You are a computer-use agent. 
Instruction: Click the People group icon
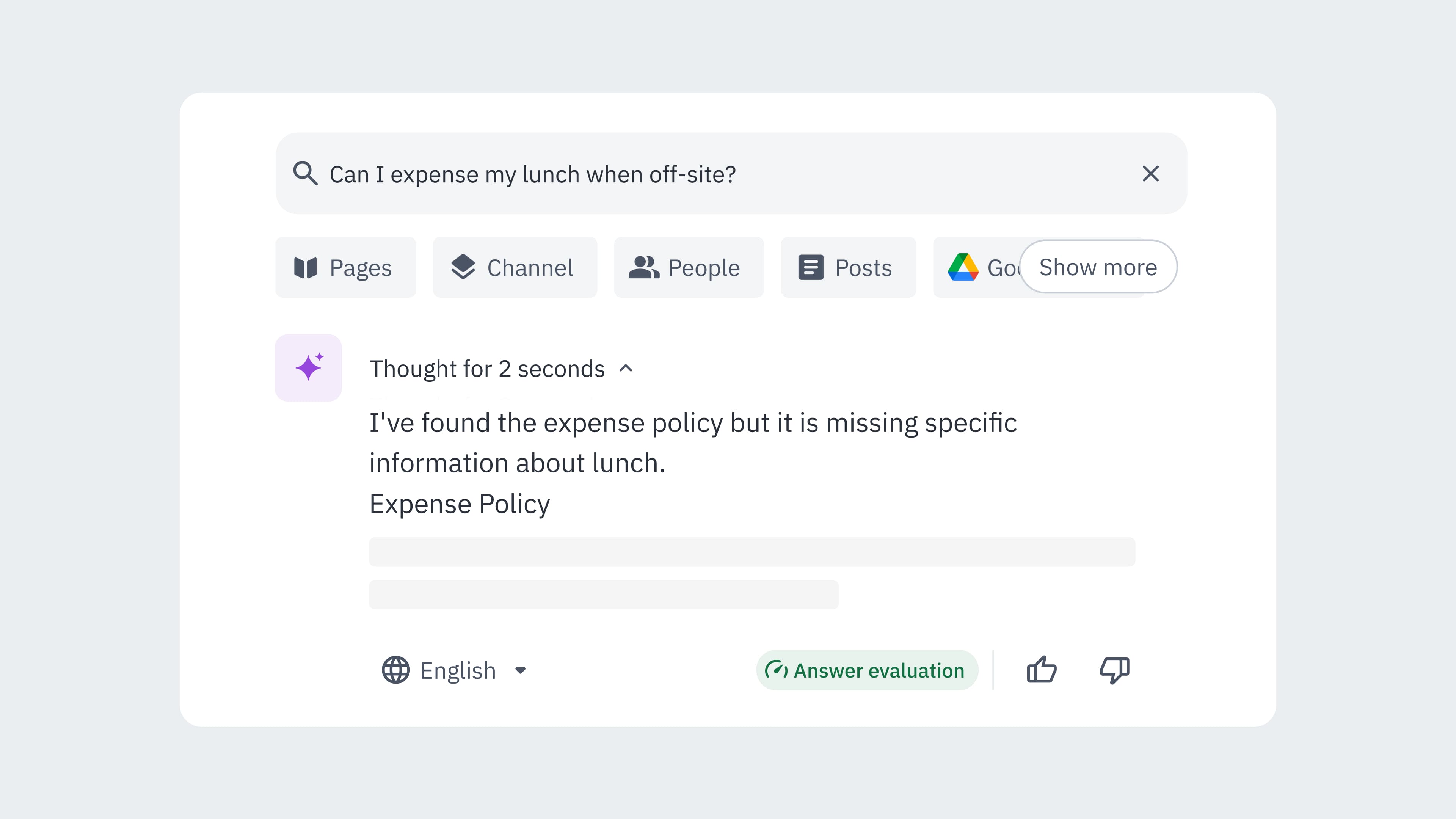[643, 267]
